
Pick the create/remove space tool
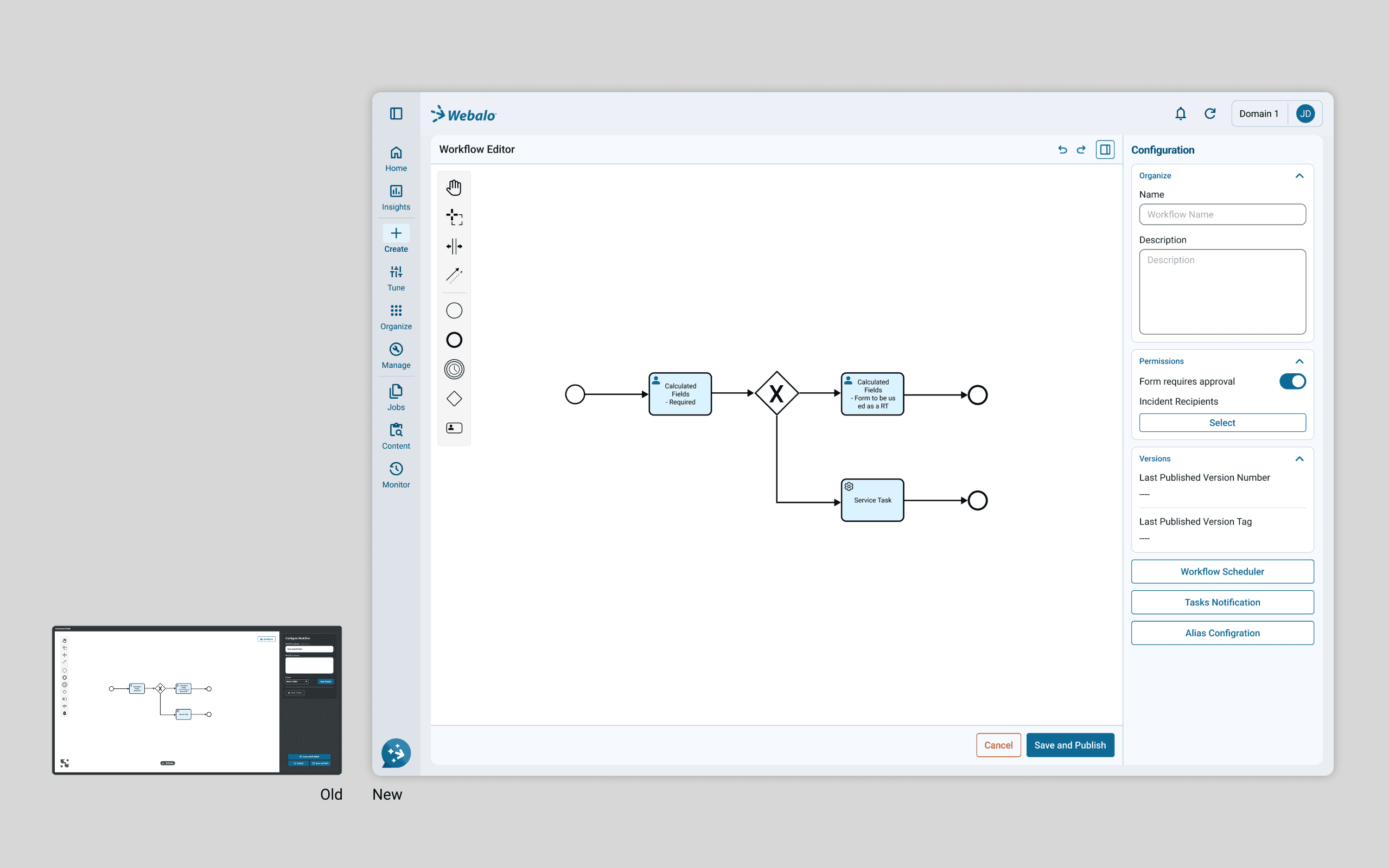point(454,246)
